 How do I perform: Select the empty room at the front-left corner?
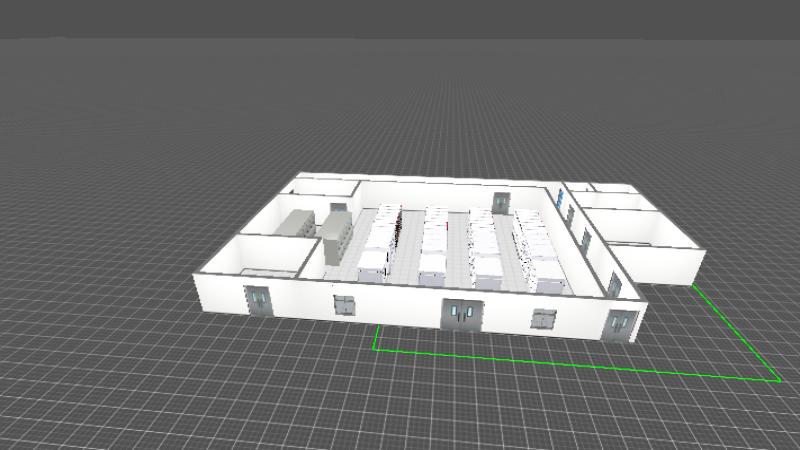[265, 257]
